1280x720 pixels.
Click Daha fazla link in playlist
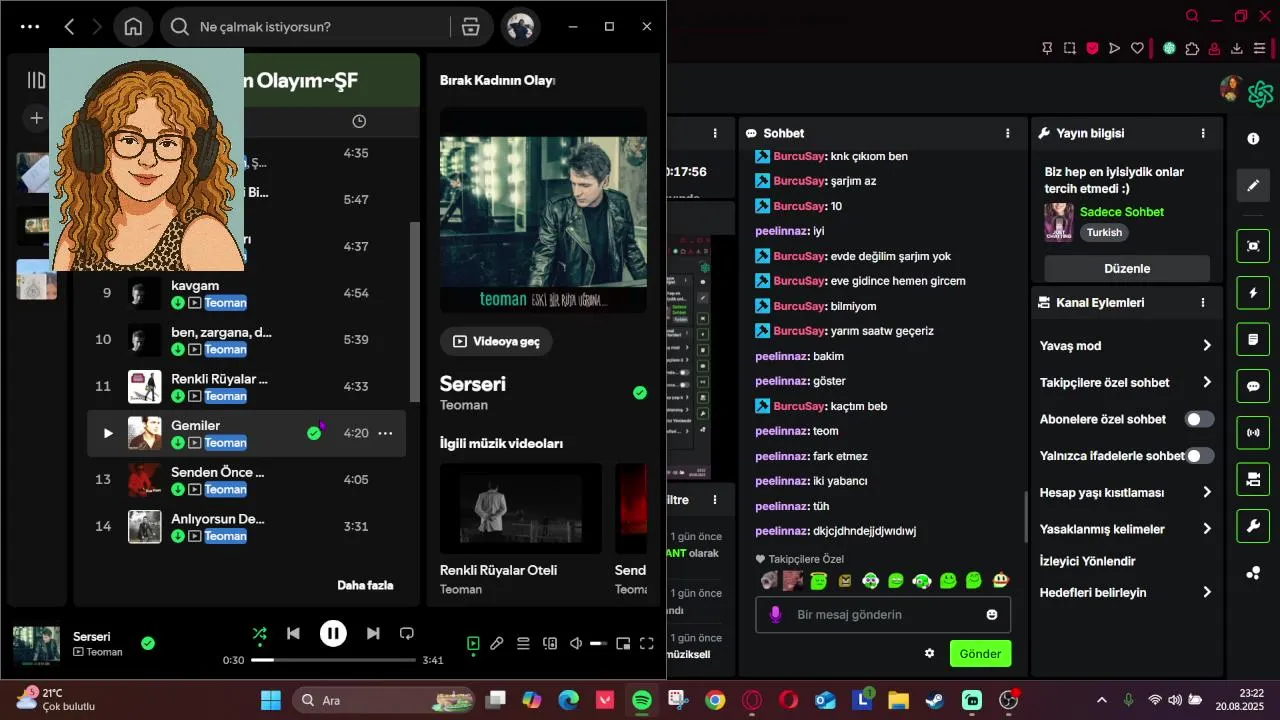tap(365, 585)
